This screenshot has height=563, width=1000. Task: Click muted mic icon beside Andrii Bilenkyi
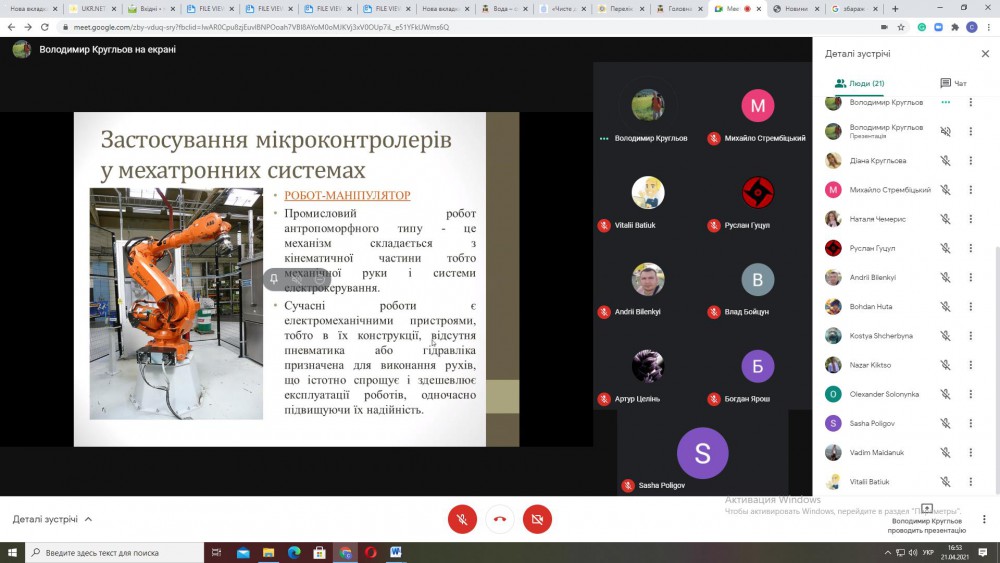click(x=945, y=277)
